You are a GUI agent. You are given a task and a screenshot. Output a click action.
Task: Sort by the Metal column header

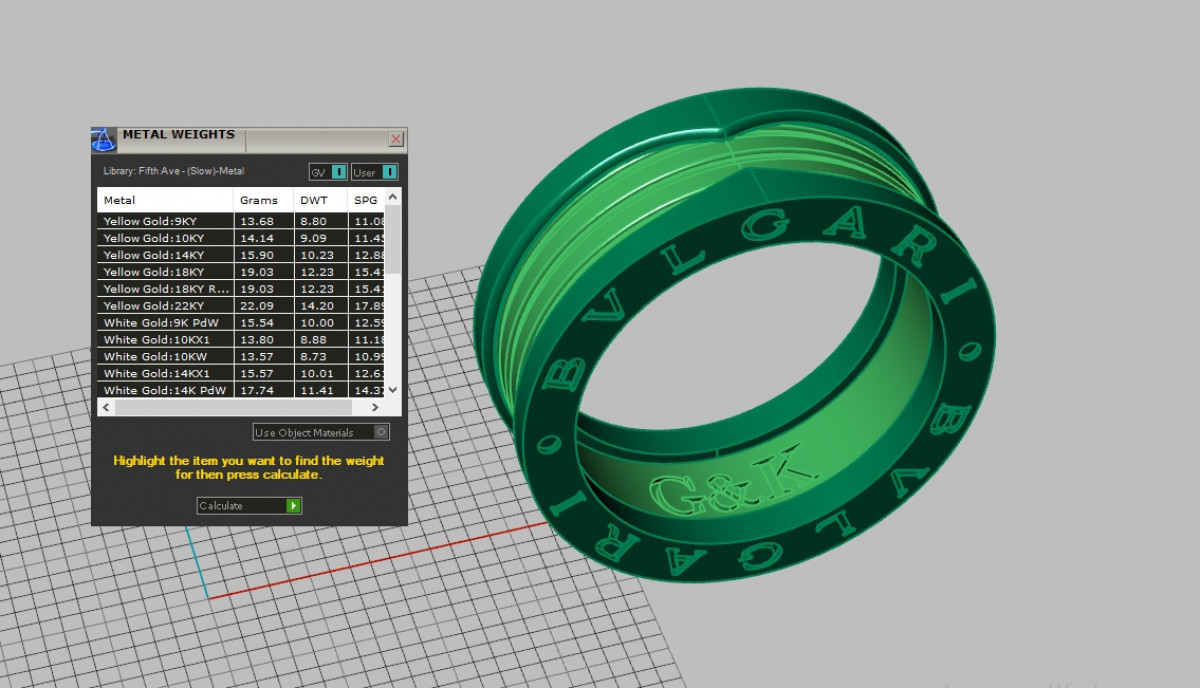[165, 200]
